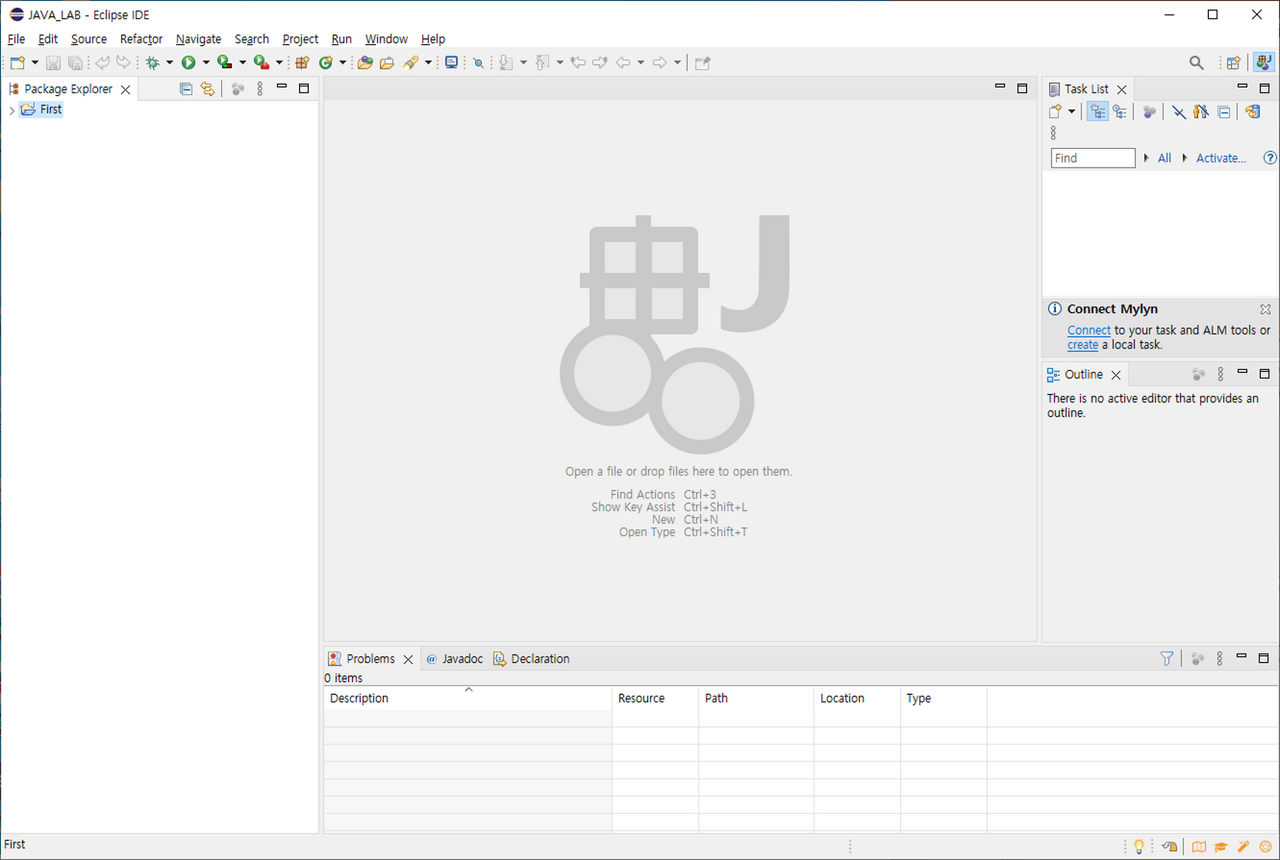1280x860 pixels.
Task: Toggle Link with Editor in Package Explorer
Action: tap(207, 89)
